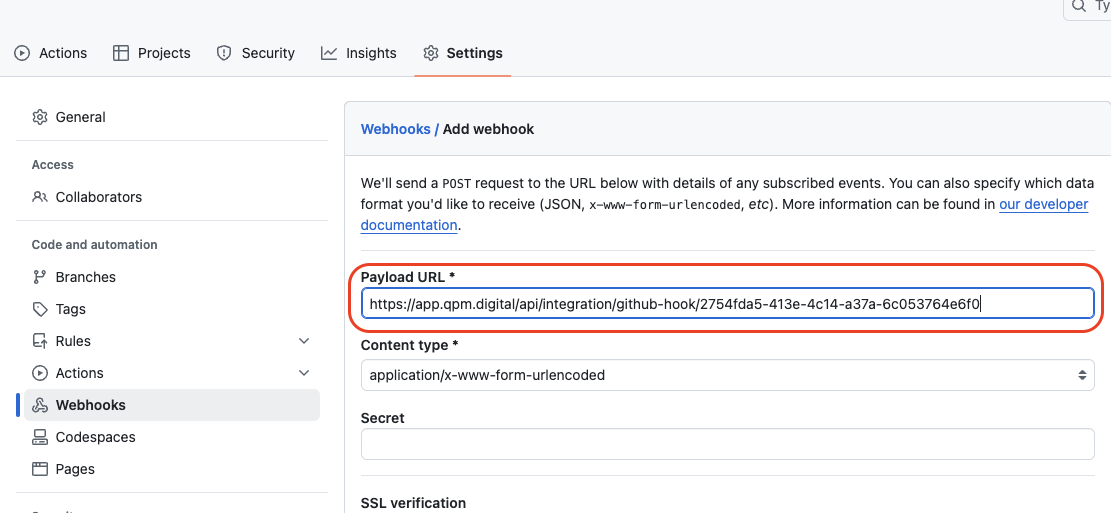Click the Actions play icon in top nav
The height and width of the screenshot is (513, 1111).
coord(22,53)
